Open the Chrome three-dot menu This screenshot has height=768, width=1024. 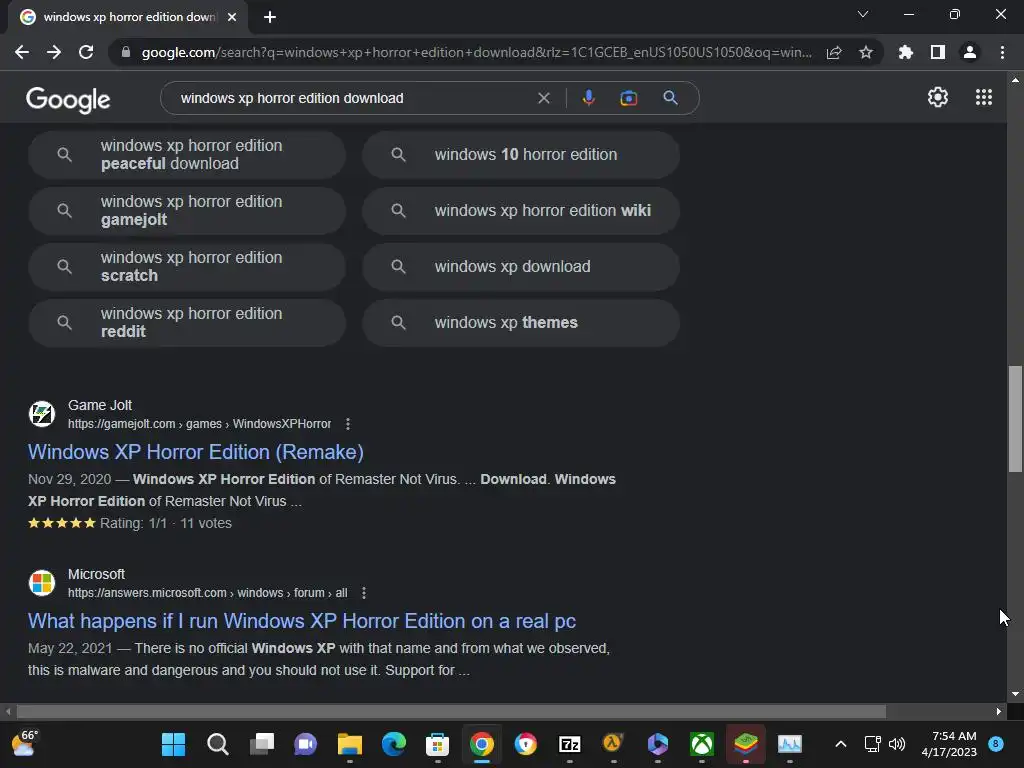(1002, 52)
